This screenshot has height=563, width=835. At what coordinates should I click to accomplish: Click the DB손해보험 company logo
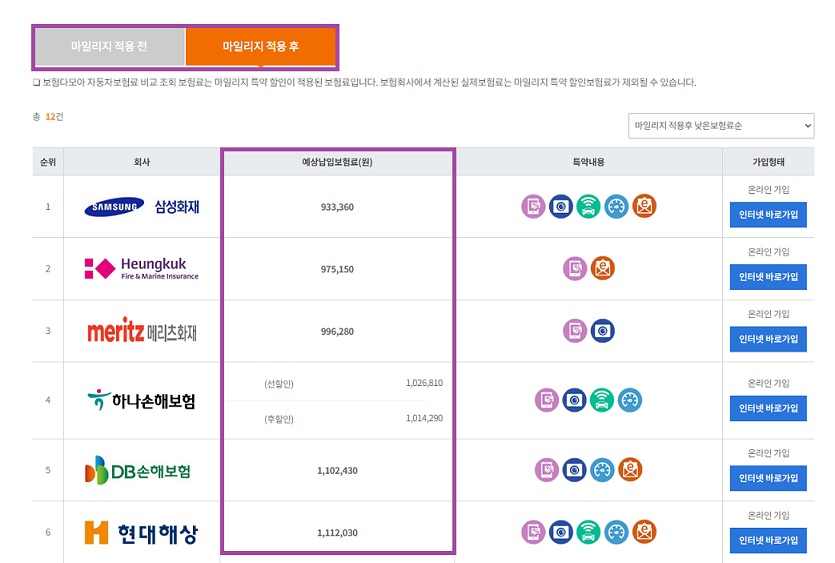(137, 470)
